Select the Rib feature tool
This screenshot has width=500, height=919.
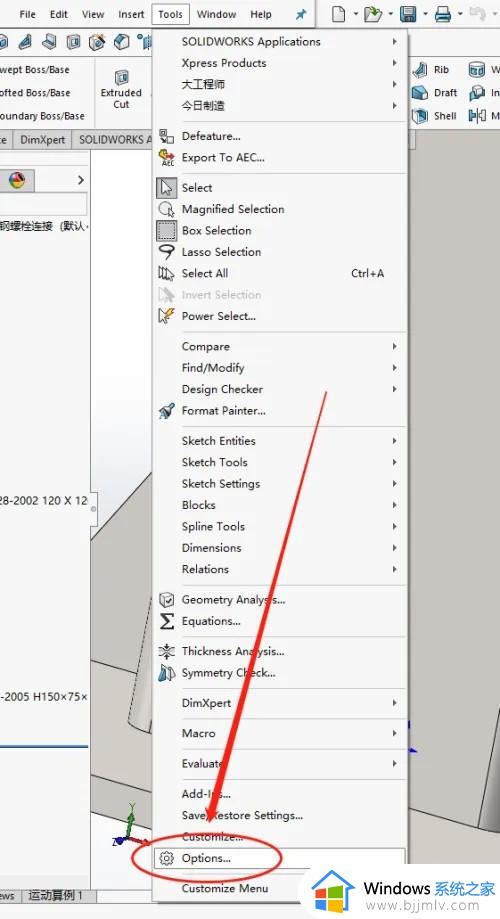coord(431,70)
